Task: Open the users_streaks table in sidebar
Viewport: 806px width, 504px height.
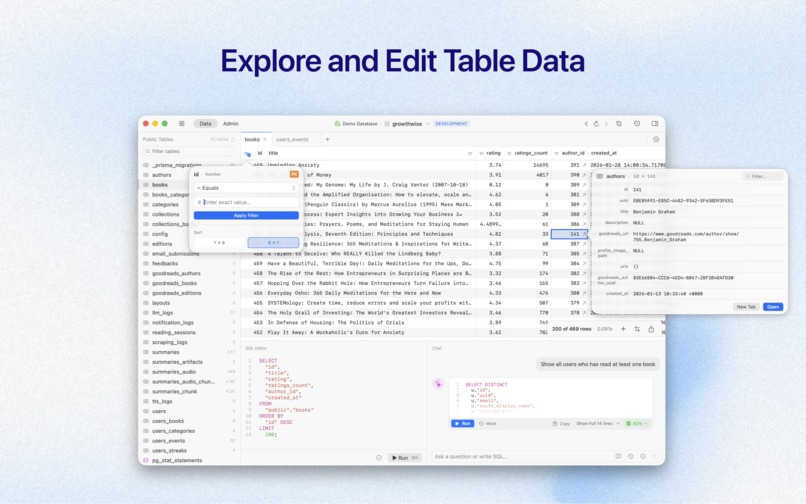Action: pos(169,451)
